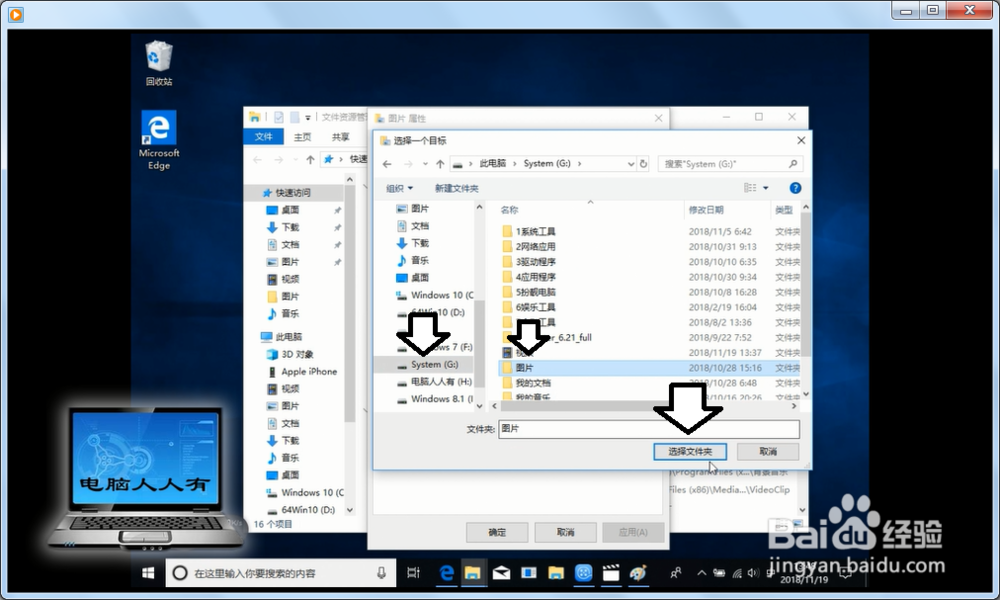Image resolution: width=1000 pixels, height=600 pixels.
Task: Open the Explorer quick access toolbar dropdown
Action: (307, 117)
